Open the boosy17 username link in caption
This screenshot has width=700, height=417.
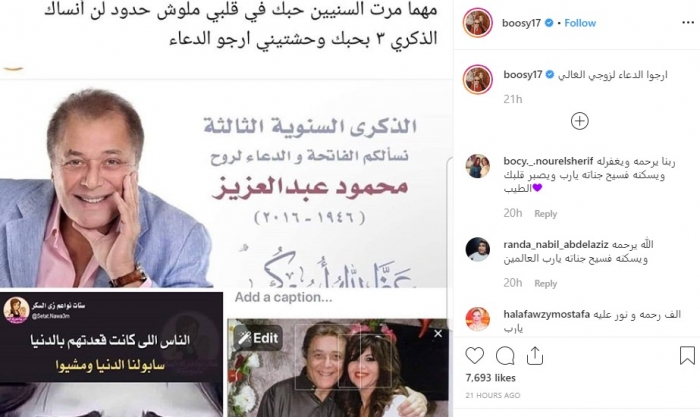523,75
